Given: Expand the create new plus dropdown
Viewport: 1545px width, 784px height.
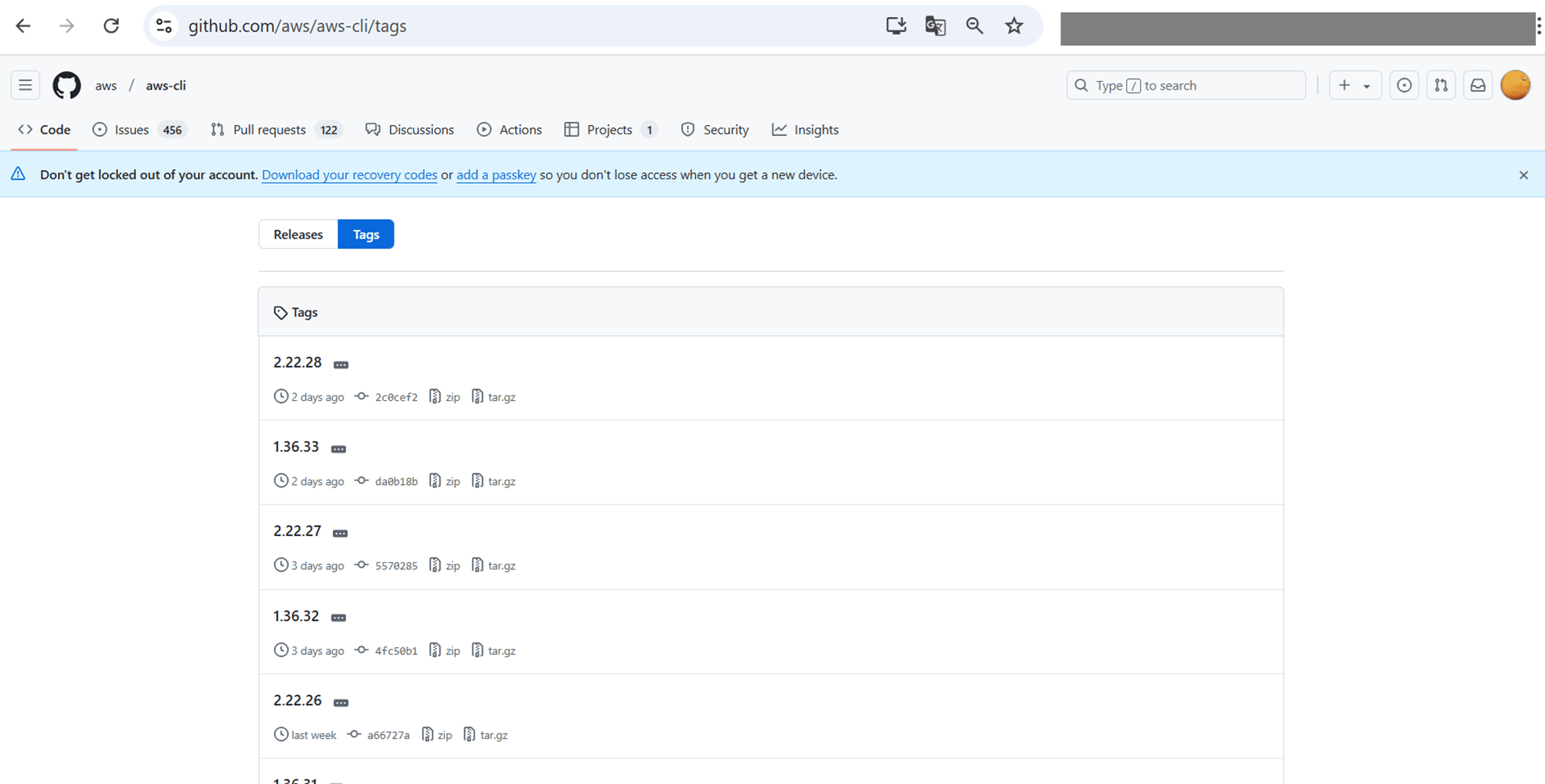Looking at the screenshot, I should click(x=1355, y=85).
